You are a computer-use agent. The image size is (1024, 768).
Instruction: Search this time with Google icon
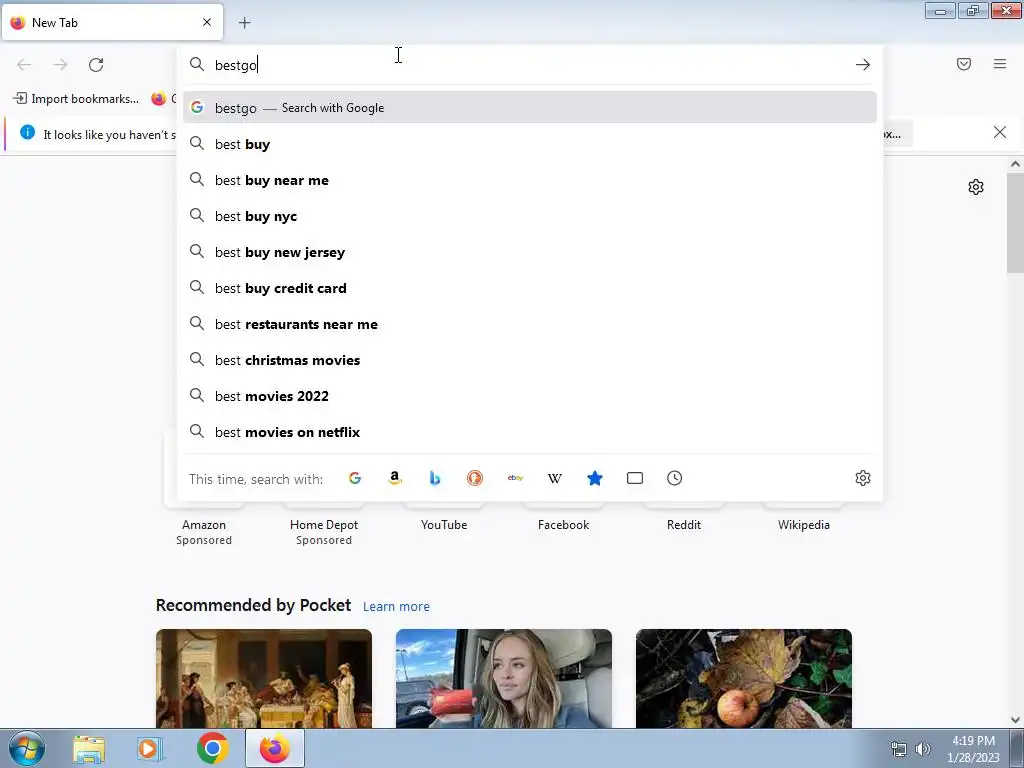(x=355, y=478)
